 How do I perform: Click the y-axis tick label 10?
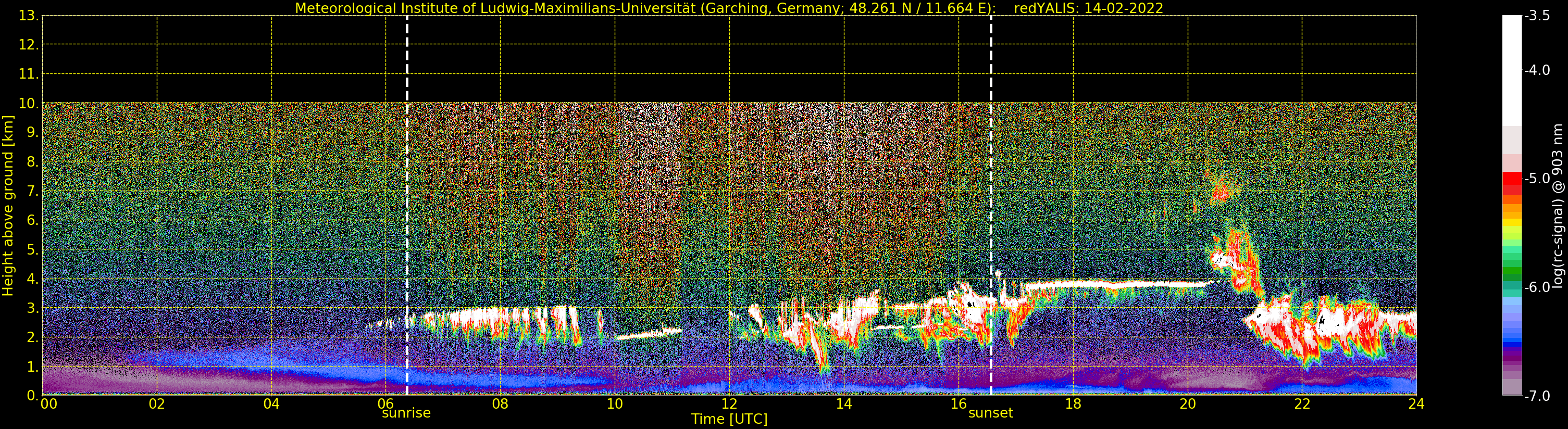pyautogui.click(x=28, y=104)
